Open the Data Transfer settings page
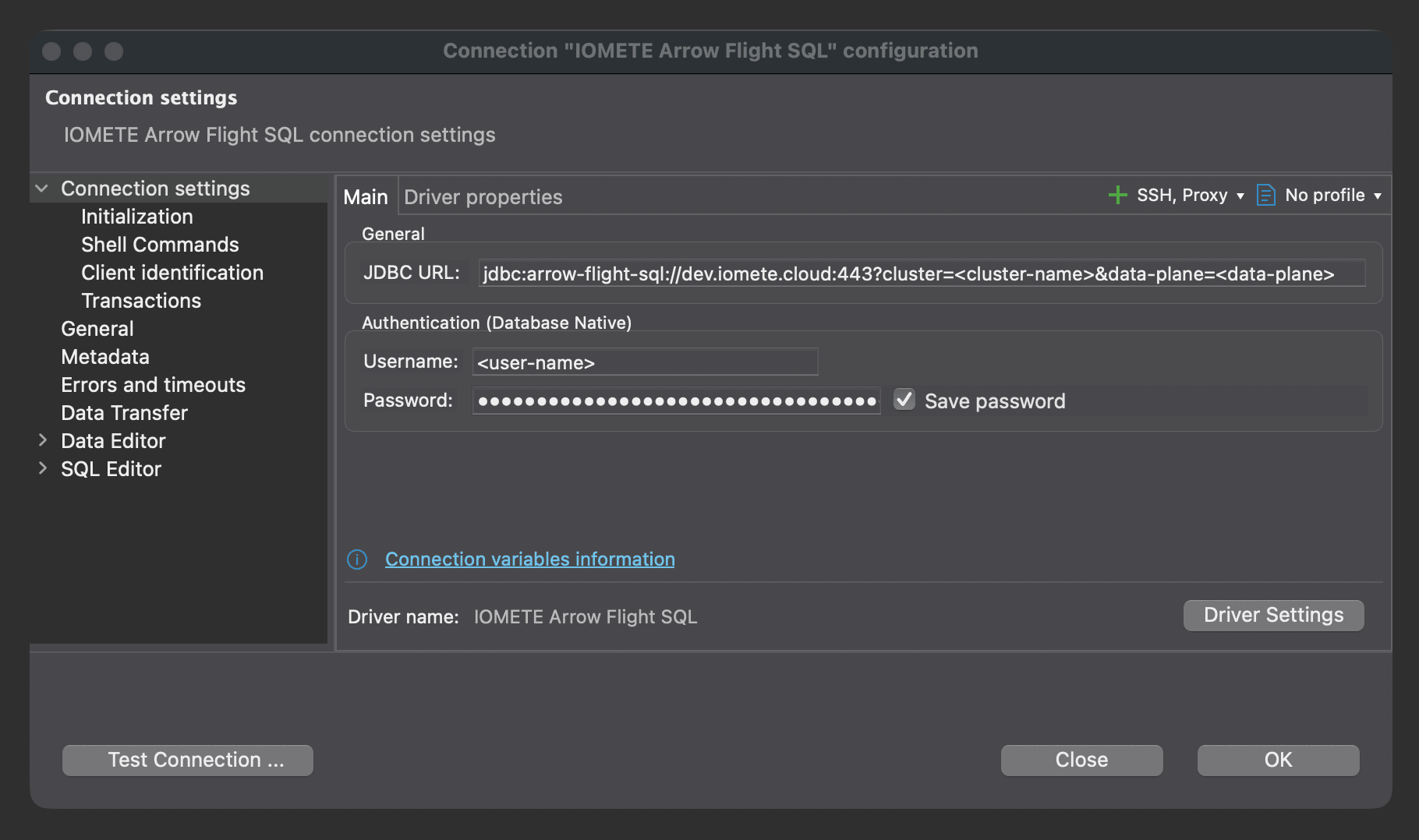The width and height of the screenshot is (1419, 840). 125,413
